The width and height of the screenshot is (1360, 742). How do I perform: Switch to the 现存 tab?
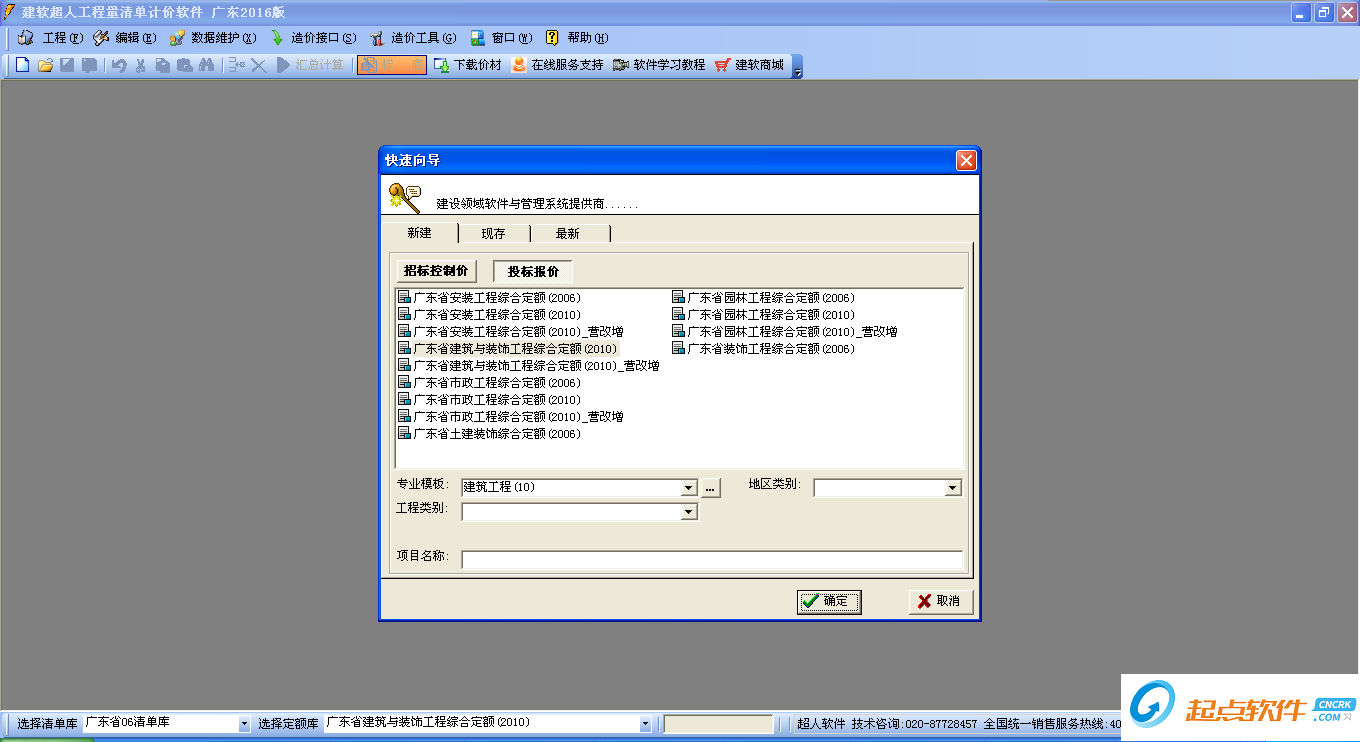[x=494, y=232]
